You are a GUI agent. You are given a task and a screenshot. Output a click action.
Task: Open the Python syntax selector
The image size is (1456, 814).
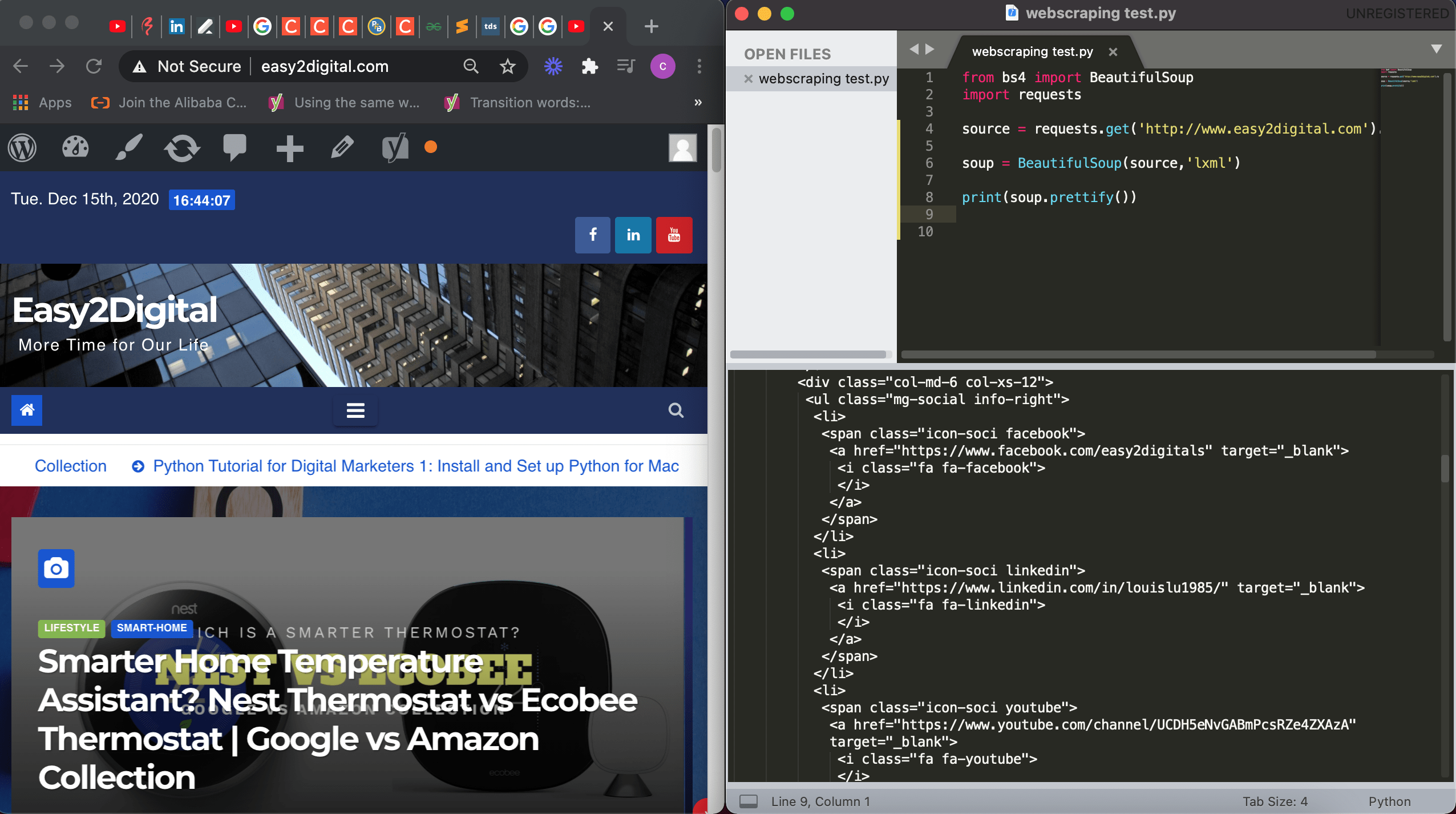[1389, 801]
